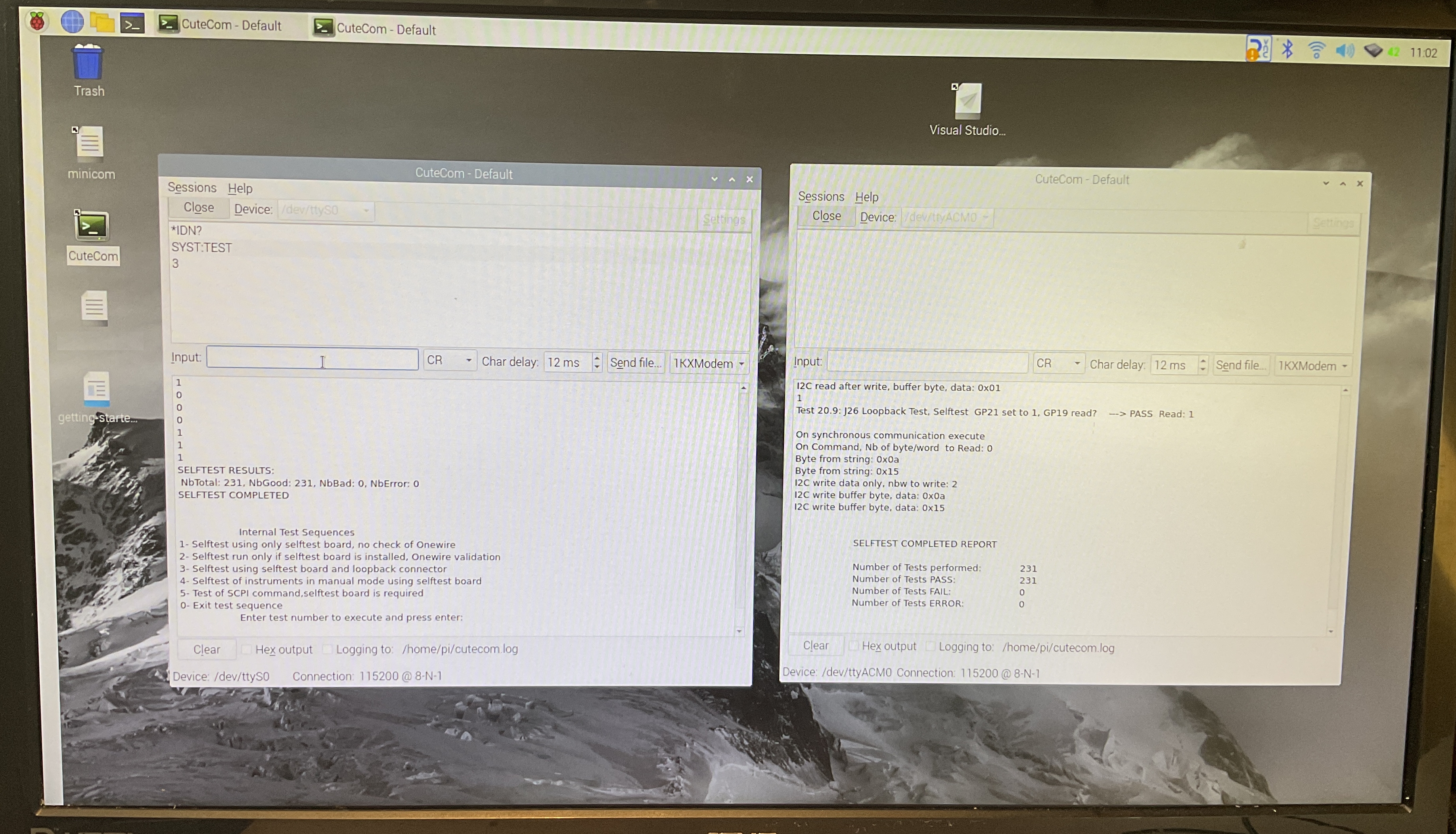
Task: Select SYST:TEST history entry
Action: [201, 247]
